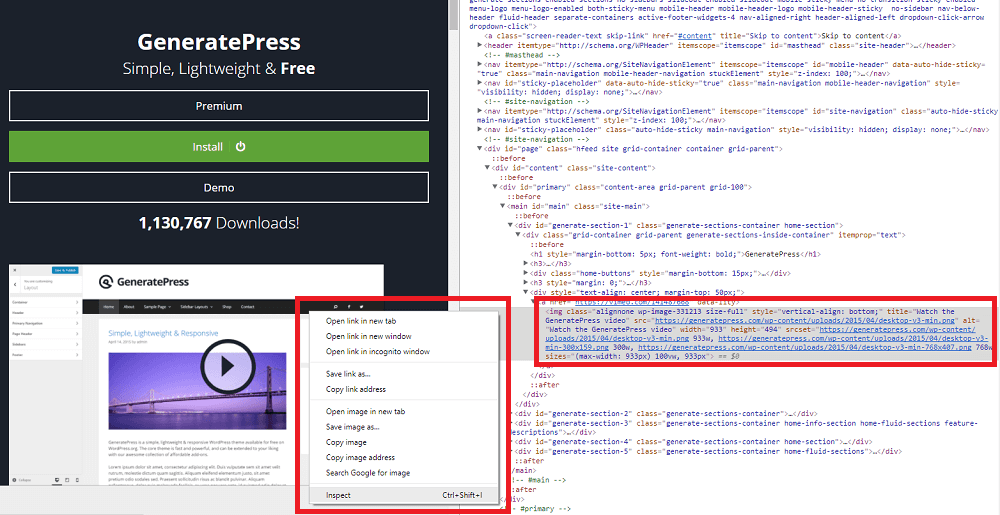This screenshot has height=515, width=1000.
Task: Click the page vertical scrollbar thumb
Action: coord(453,15)
